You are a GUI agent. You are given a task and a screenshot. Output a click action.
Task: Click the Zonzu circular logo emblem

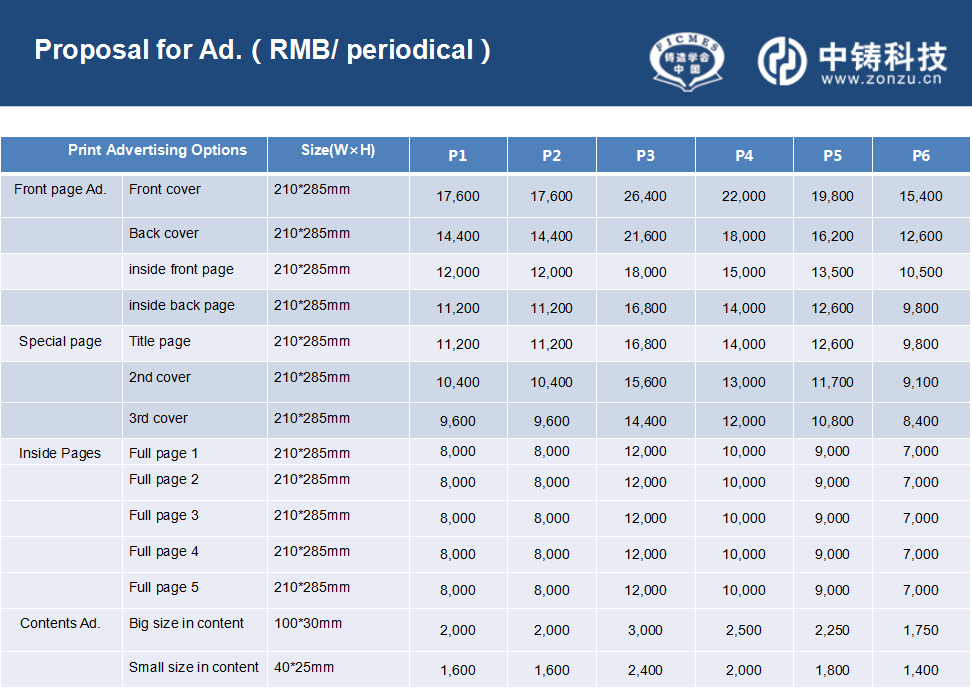tap(782, 61)
